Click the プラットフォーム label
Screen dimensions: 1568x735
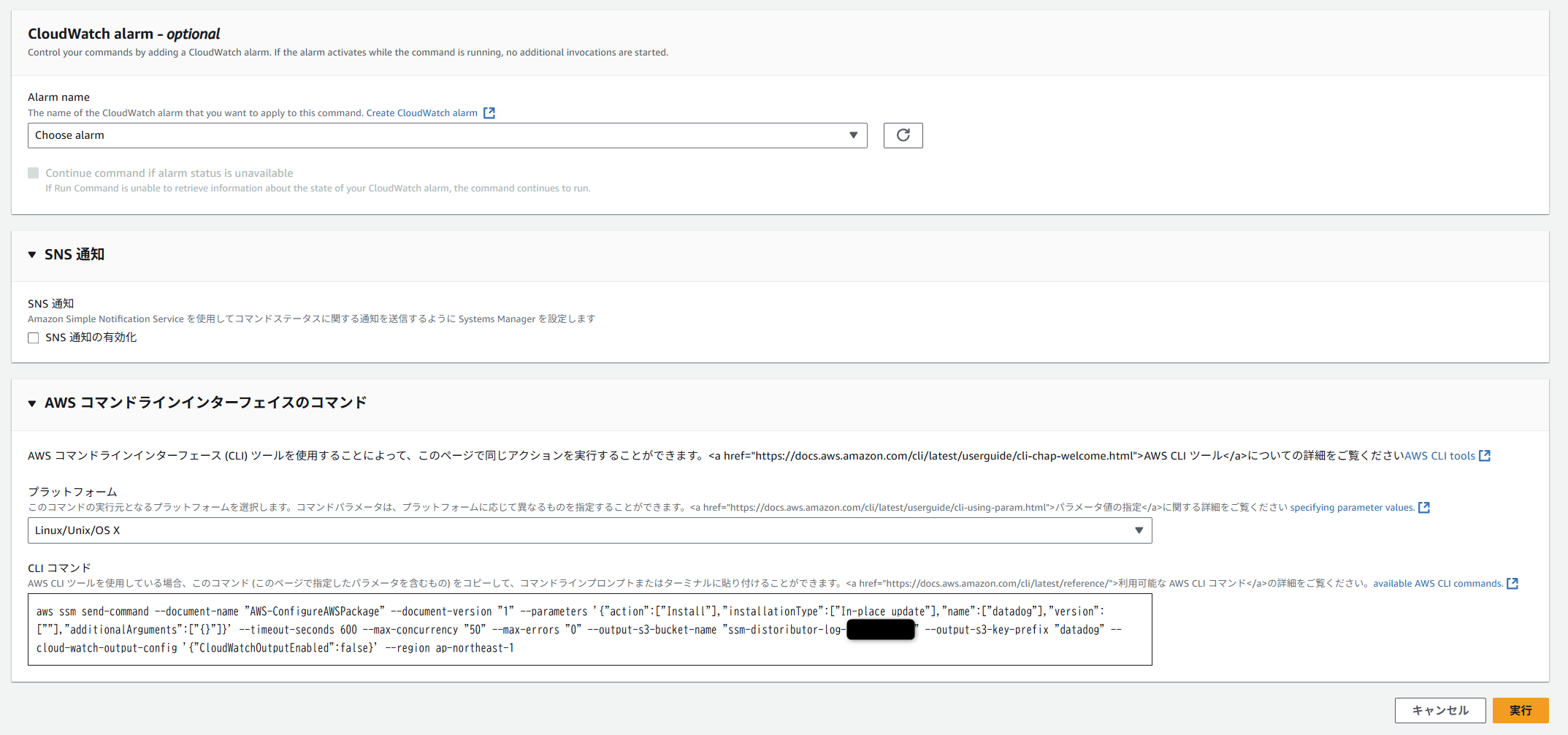(72, 492)
